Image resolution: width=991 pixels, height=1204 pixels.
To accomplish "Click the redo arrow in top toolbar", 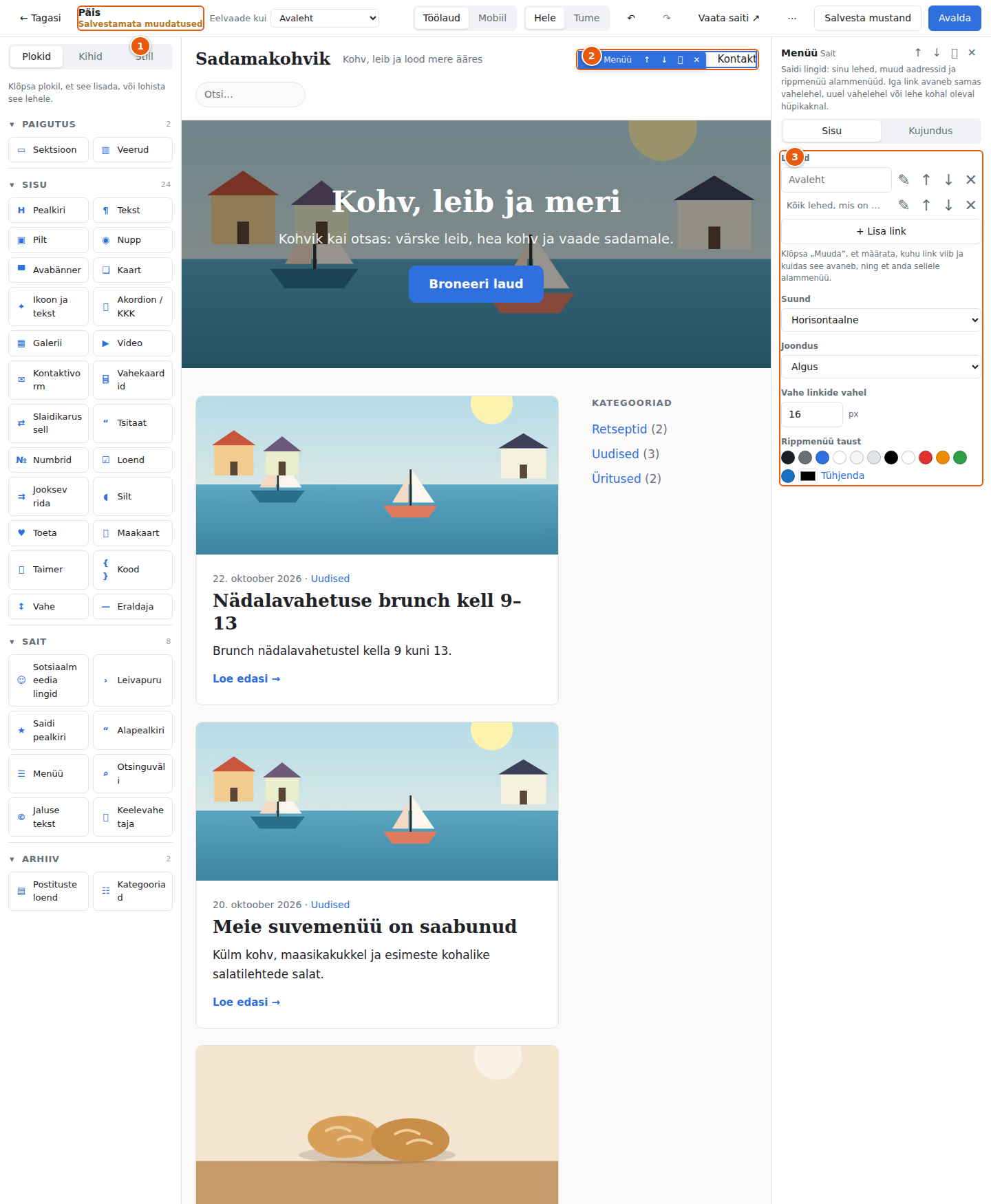I will pyautogui.click(x=666, y=18).
